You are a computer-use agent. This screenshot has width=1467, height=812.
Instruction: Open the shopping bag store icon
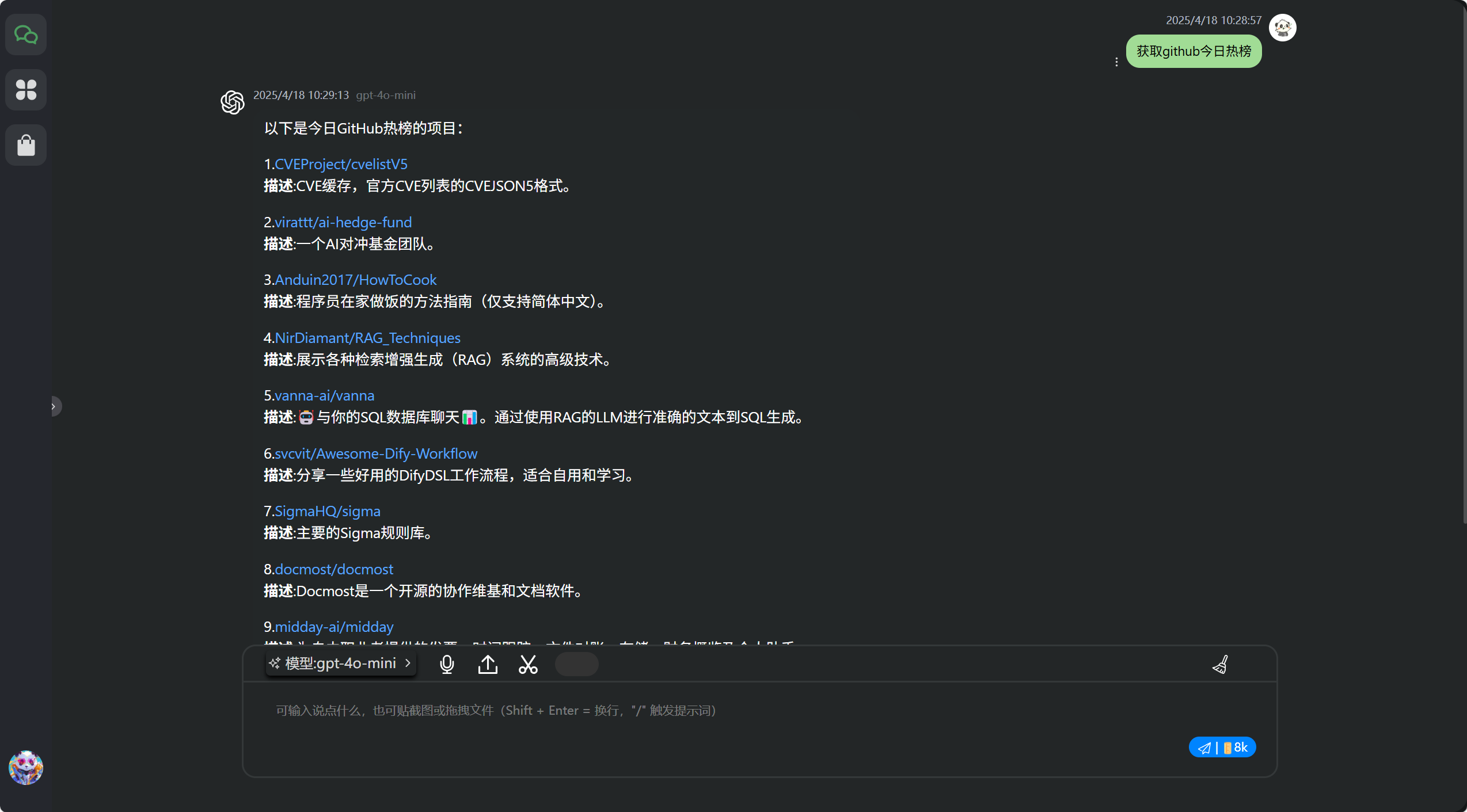tap(26, 145)
